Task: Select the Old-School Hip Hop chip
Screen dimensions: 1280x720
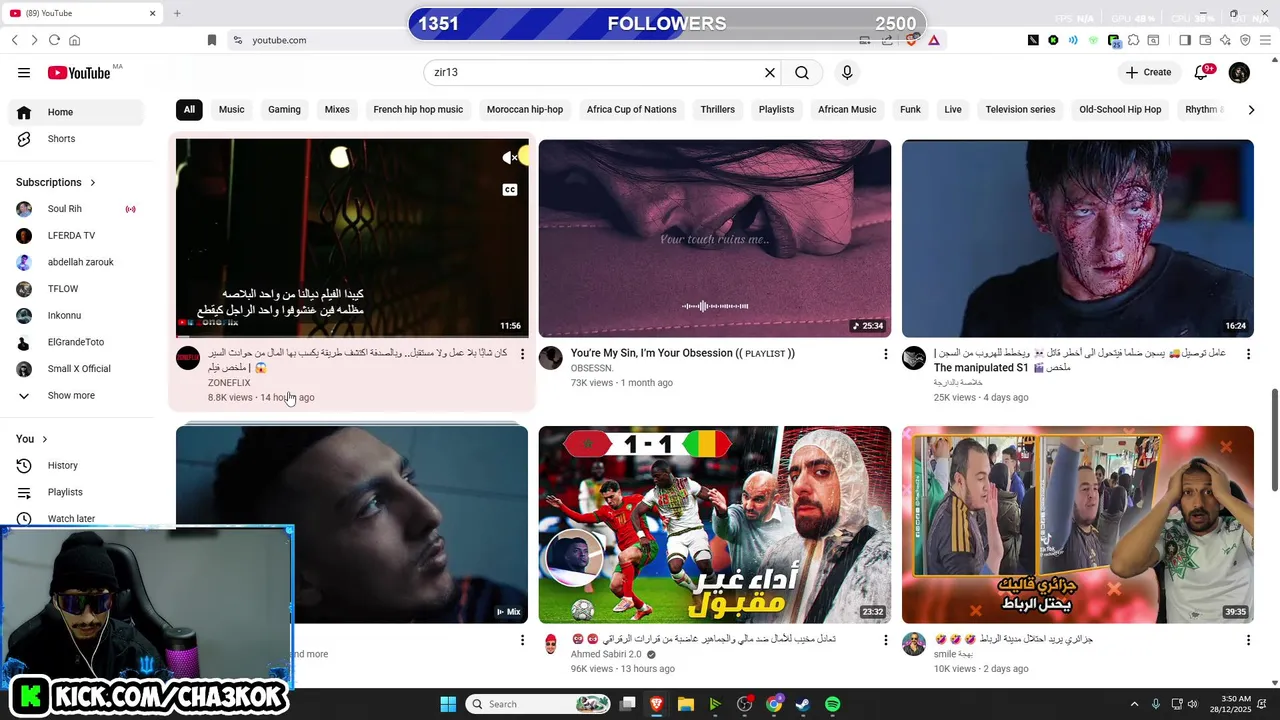Action: [x=1120, y=110]
